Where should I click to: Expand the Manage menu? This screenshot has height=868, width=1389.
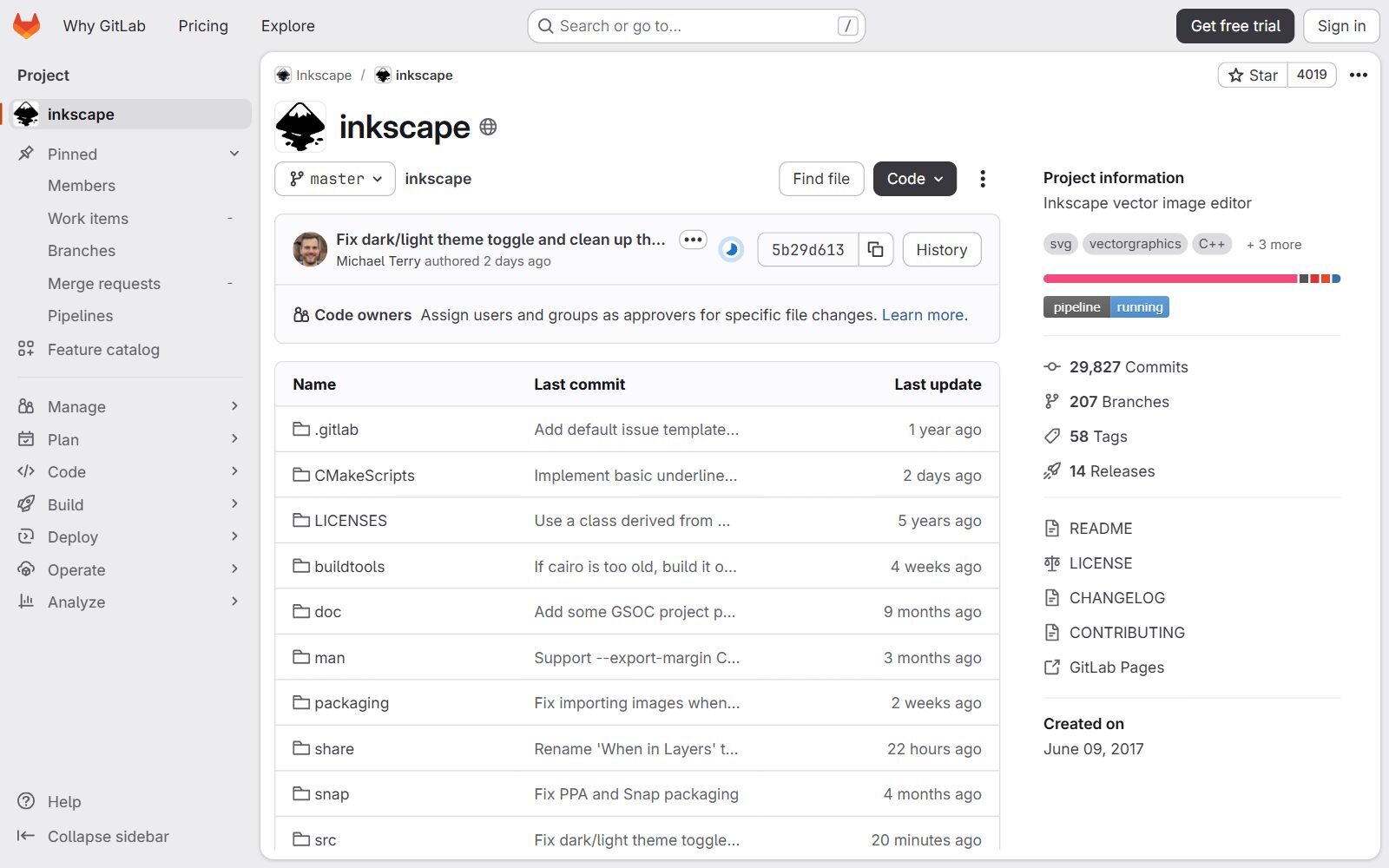click(x=130, y=406)
